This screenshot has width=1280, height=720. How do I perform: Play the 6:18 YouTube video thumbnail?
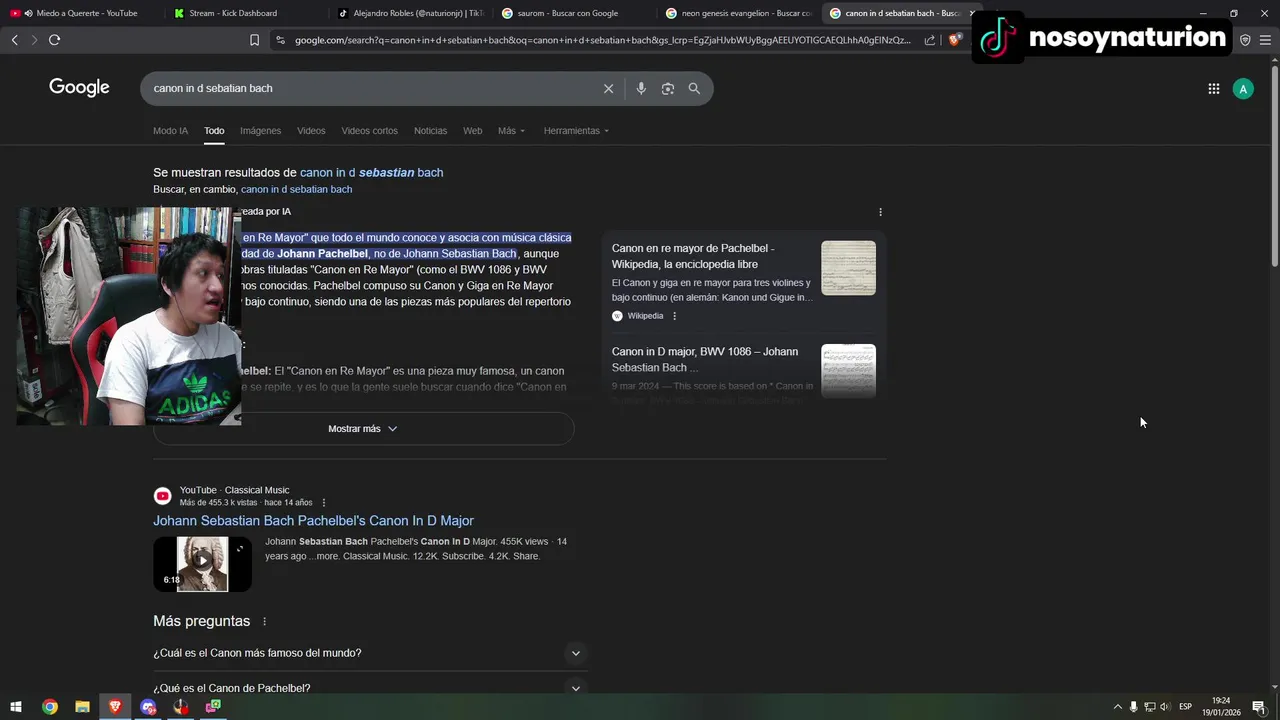tap(202, 564)
